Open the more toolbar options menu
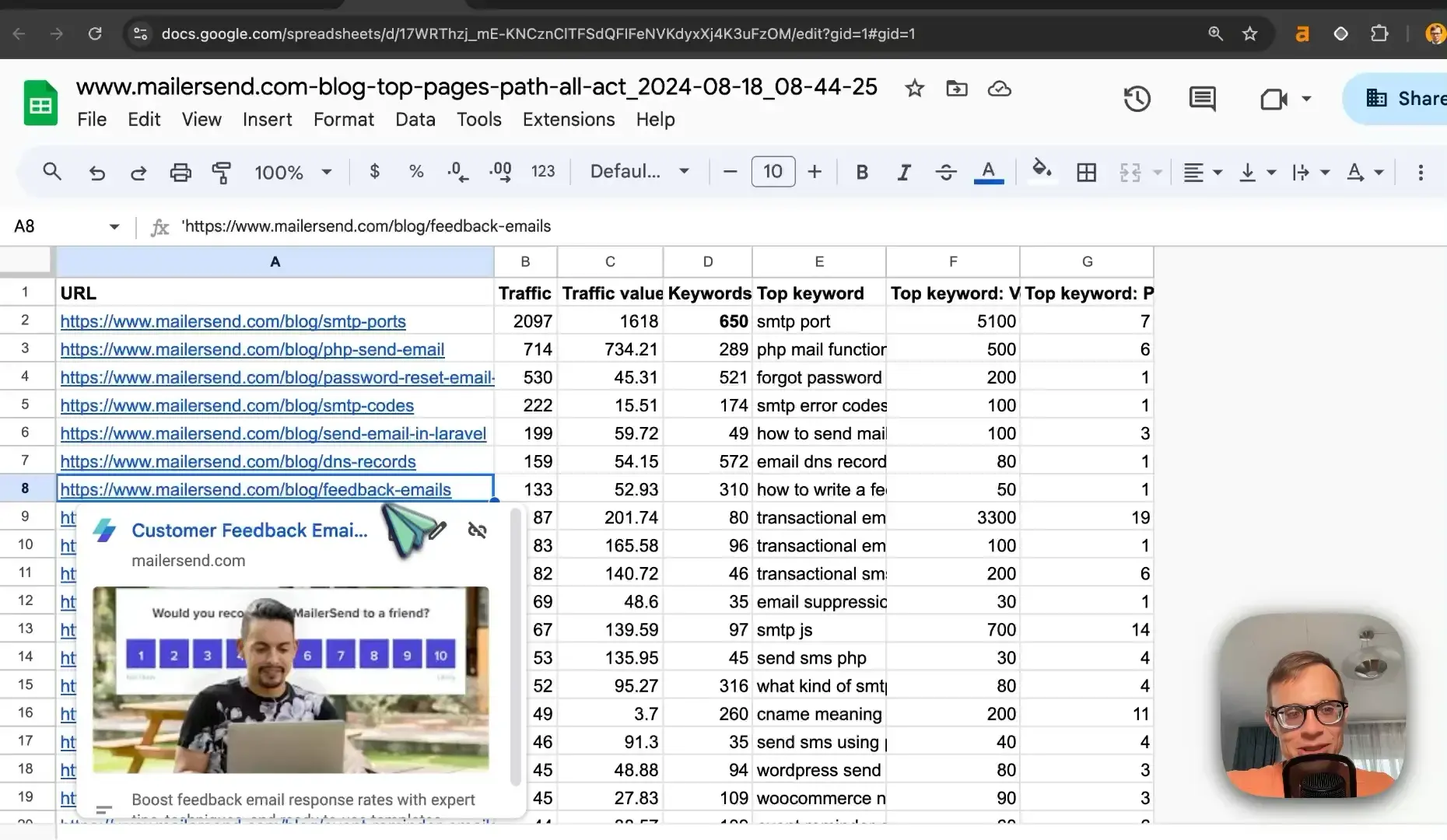The height and width of the screenshot is (840, 1447). pyautogui.click(x=1421, y=172)
